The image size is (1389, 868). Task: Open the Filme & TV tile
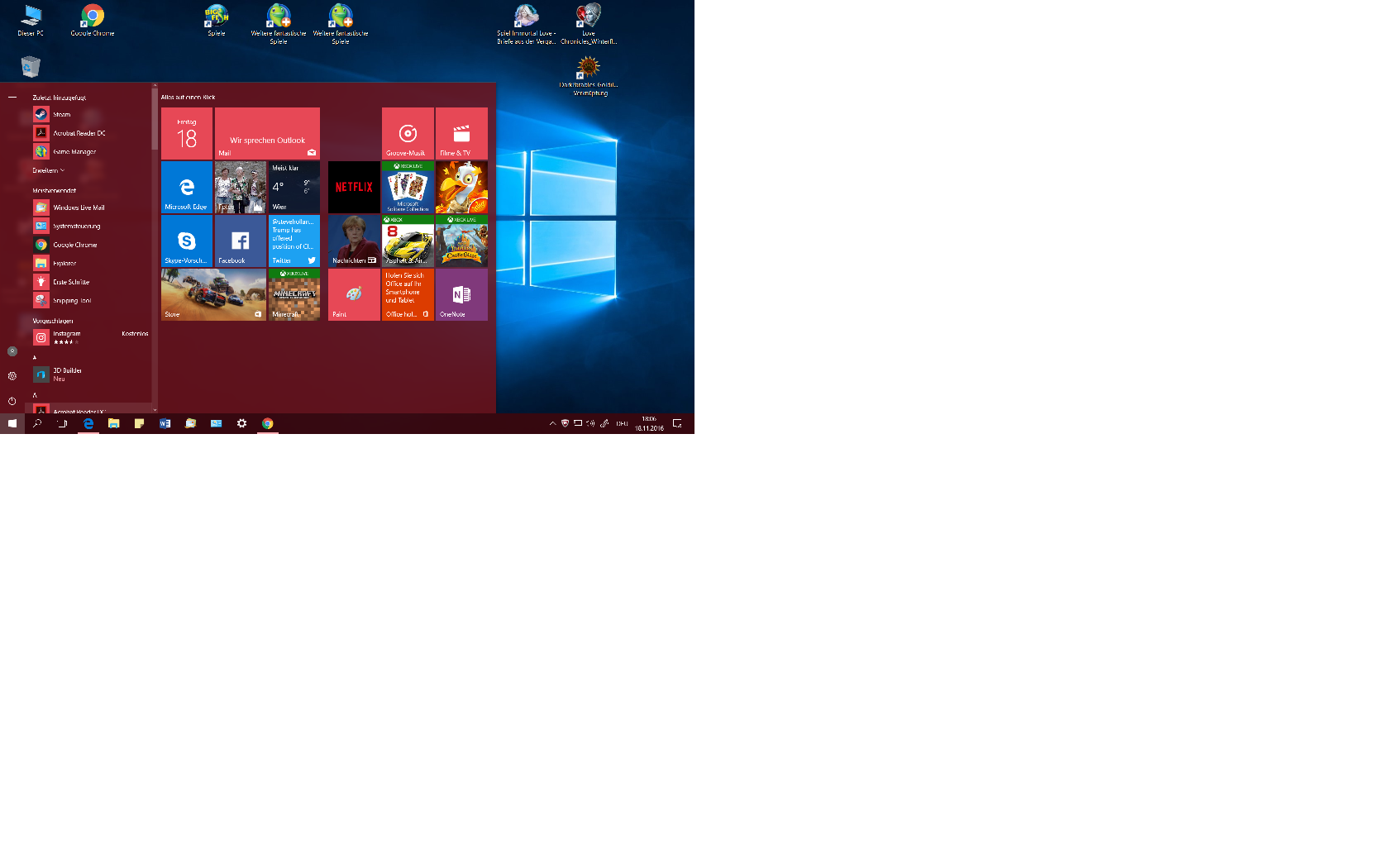click(461, 133)
